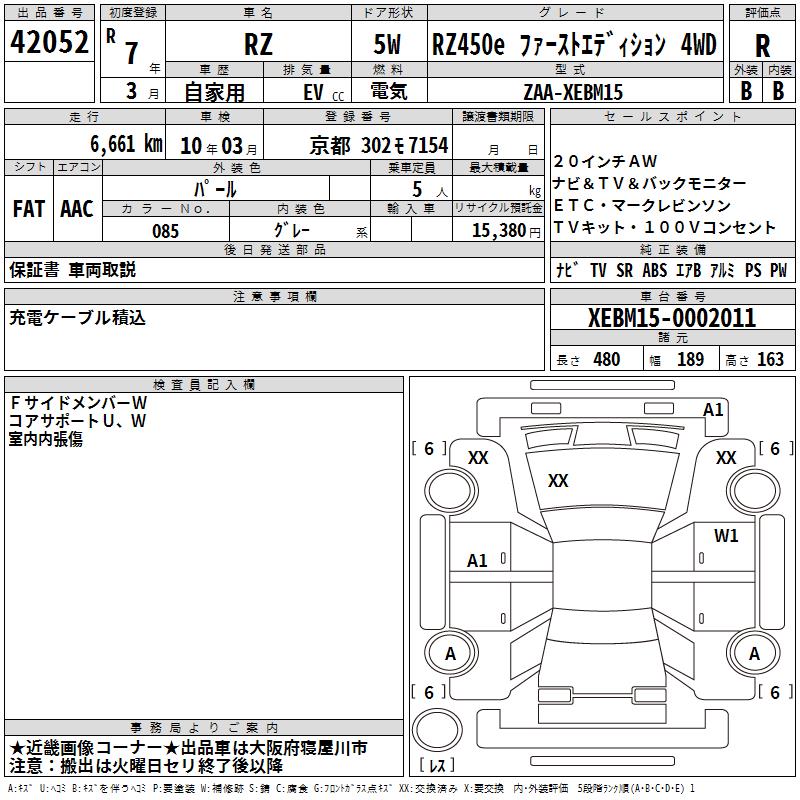
Task: Click the A1 mark near front bumper
Action: click(x=713, y=410)
